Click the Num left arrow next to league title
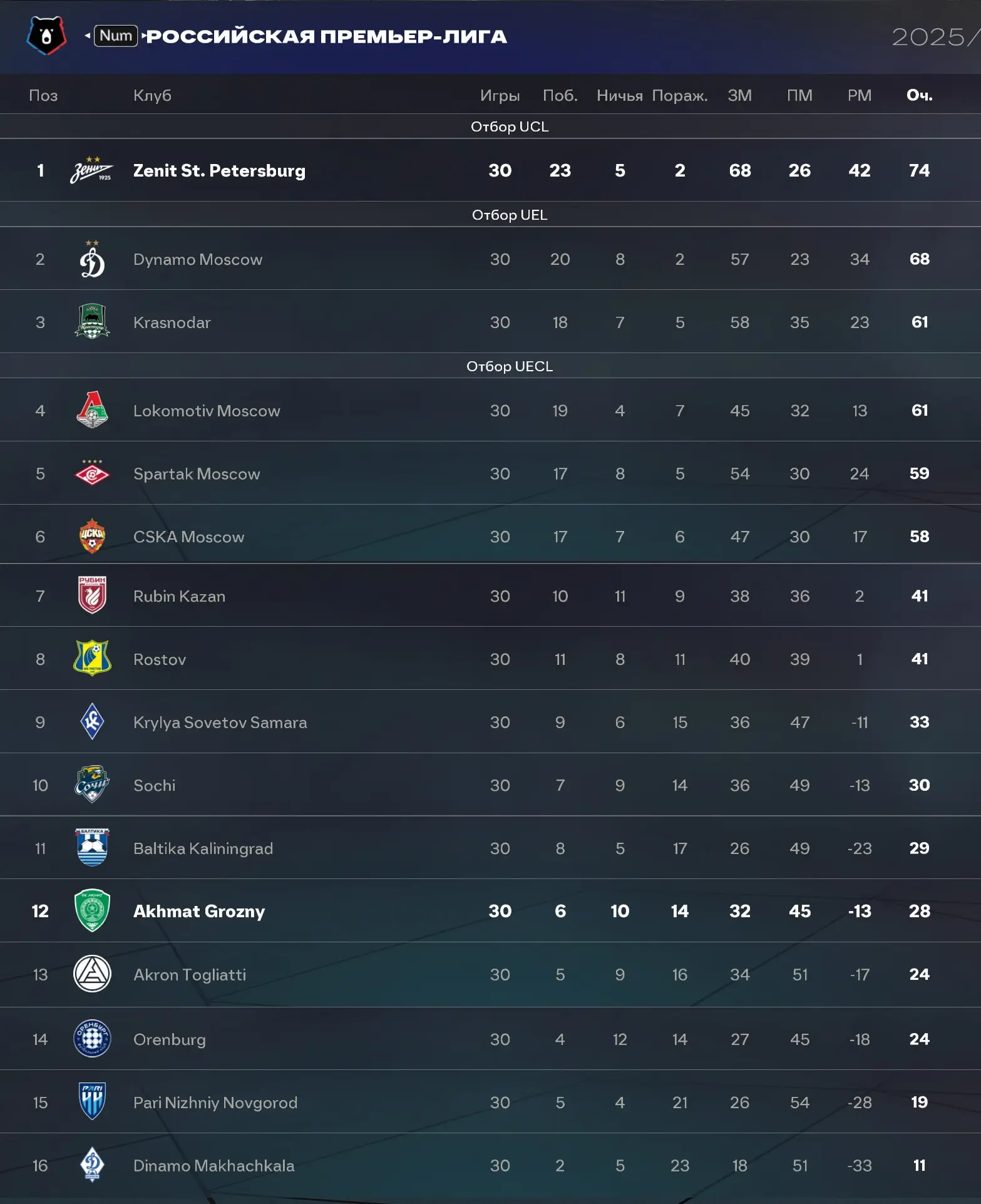Image resolution: width=981 pixels, height=1204 pixels. 88,36
